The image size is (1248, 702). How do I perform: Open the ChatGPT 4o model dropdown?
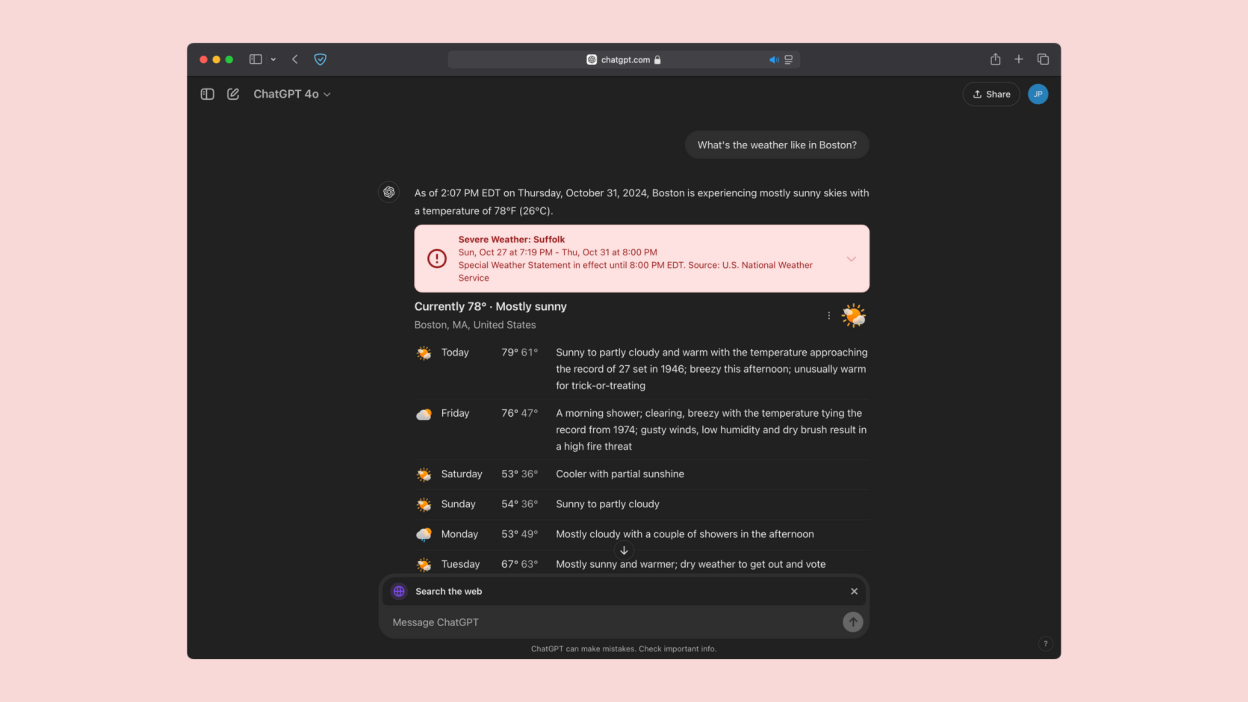click(291, 94)
